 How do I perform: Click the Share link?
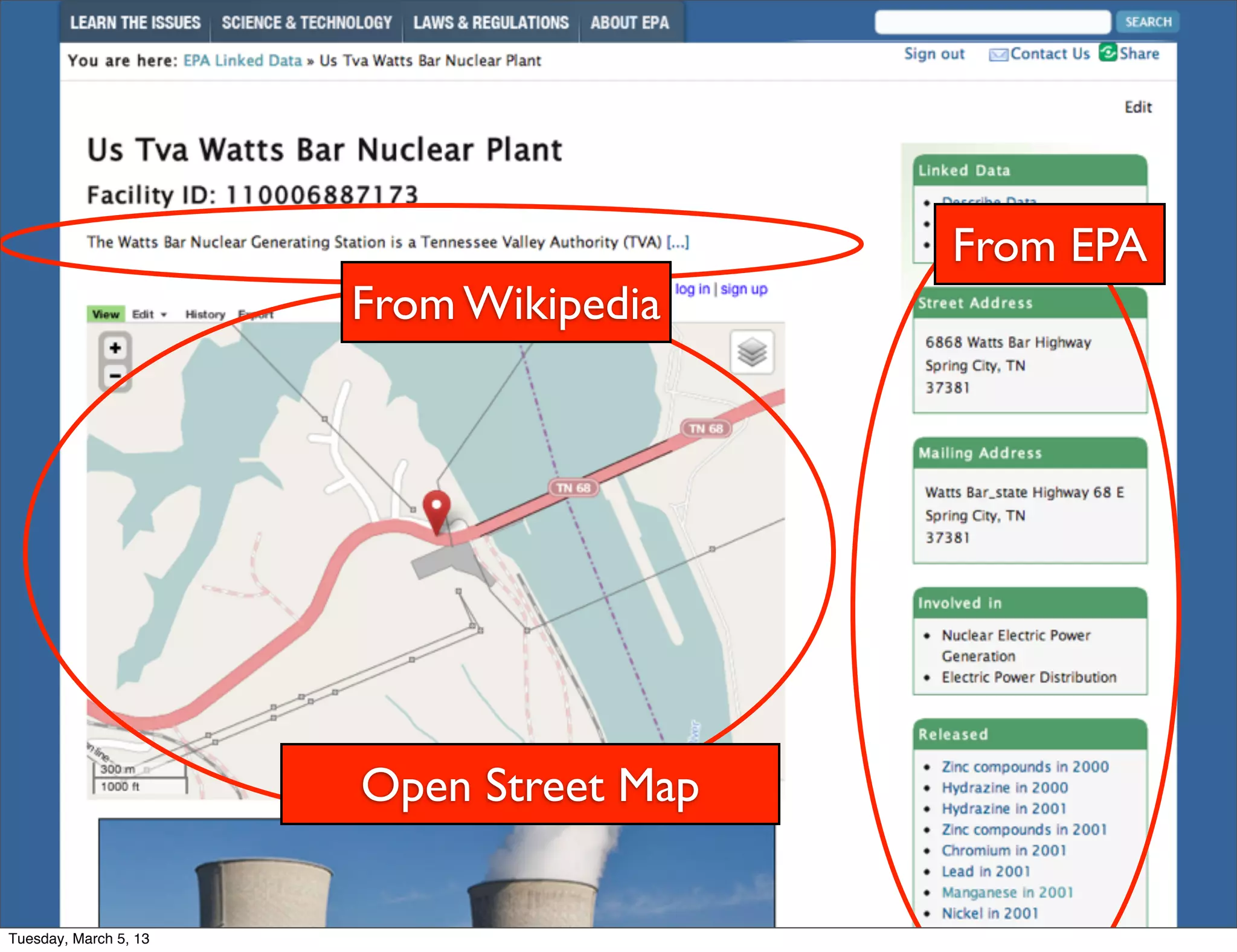click(x=1139, y=54)
